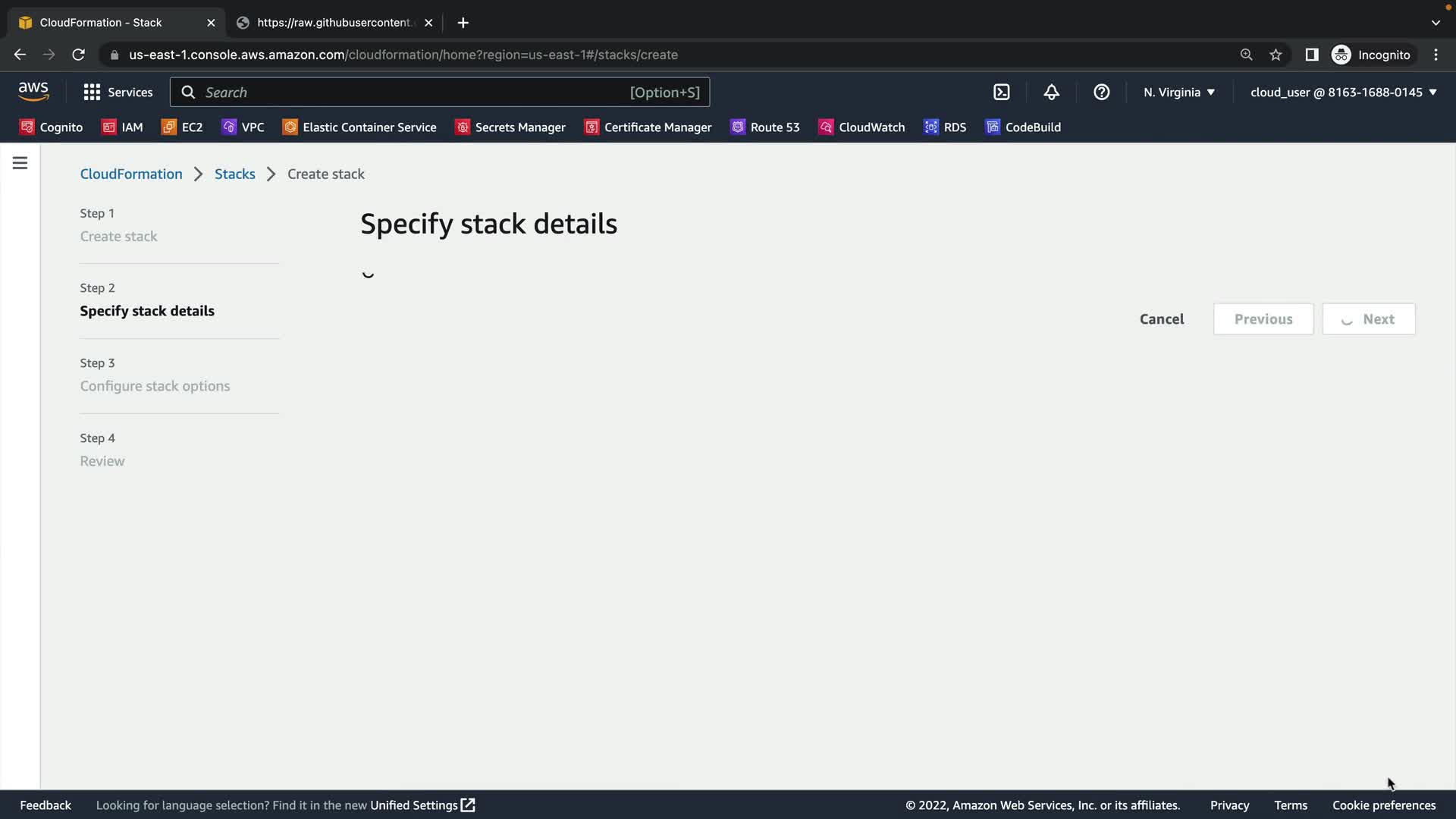The height and width of the screenshot is (819, 1456).
Task: Toggle the left hamburger navigation menu
Action: pyautogui.click(x=20, y=163)
